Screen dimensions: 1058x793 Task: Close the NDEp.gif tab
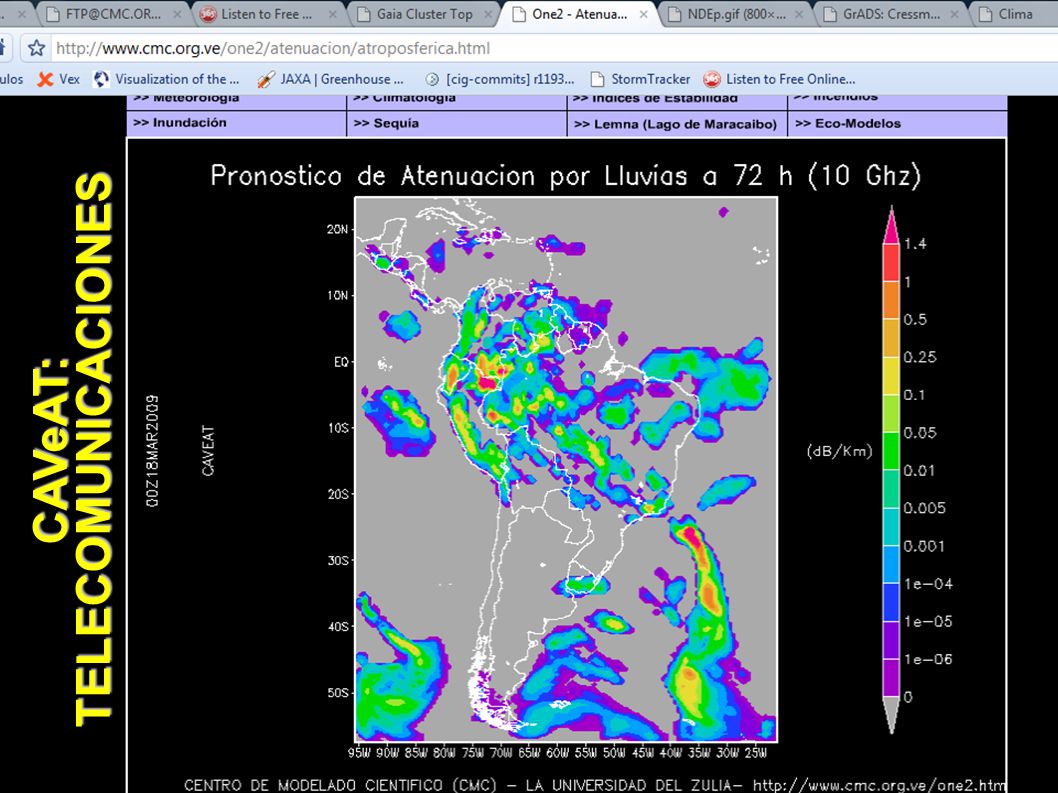point(799,14)
